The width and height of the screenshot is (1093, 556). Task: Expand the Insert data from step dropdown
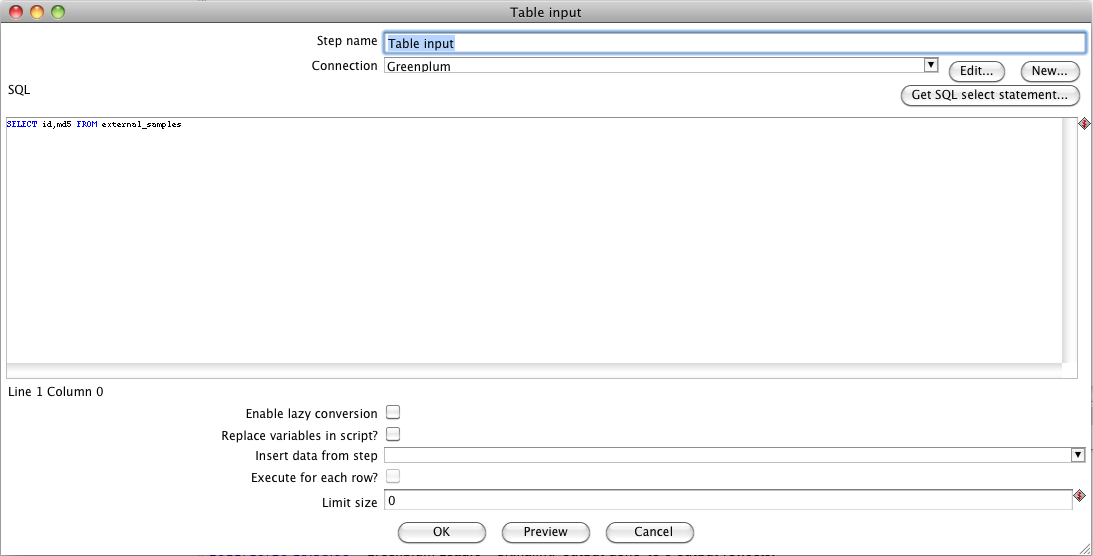click(x=1077, y=455)
